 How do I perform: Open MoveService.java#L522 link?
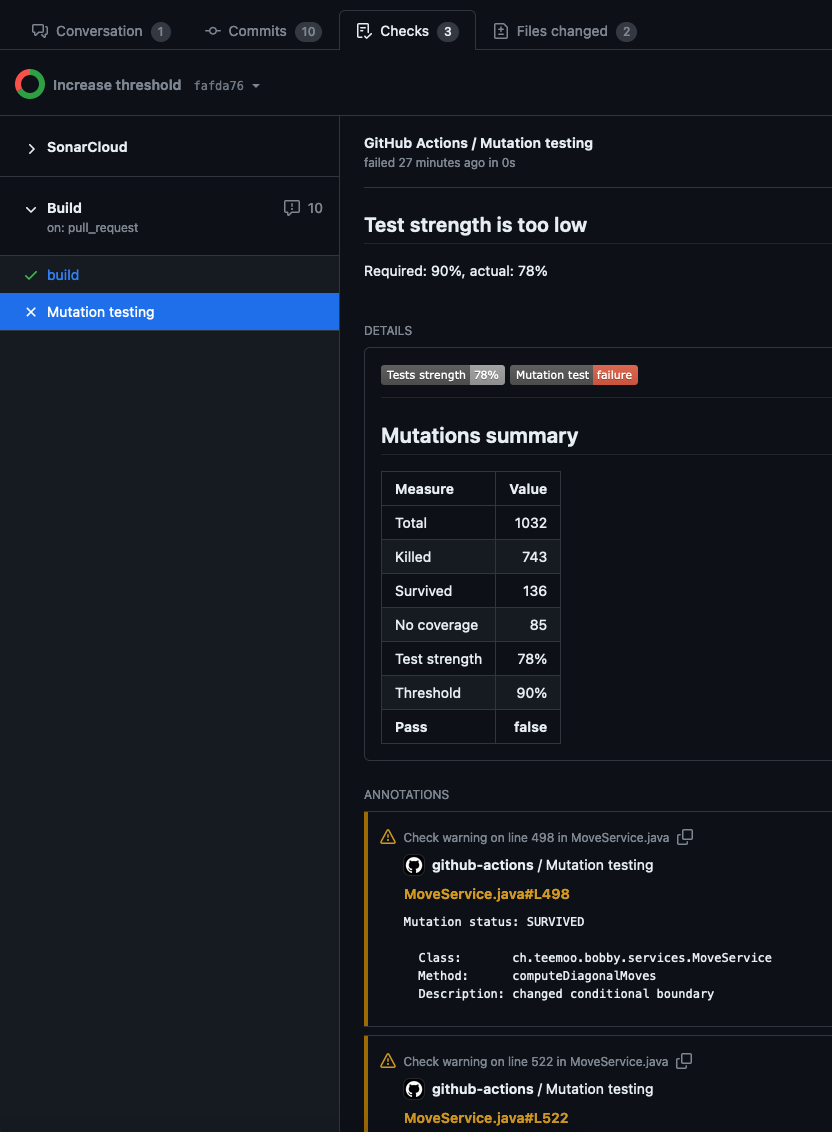point(486,1118)
